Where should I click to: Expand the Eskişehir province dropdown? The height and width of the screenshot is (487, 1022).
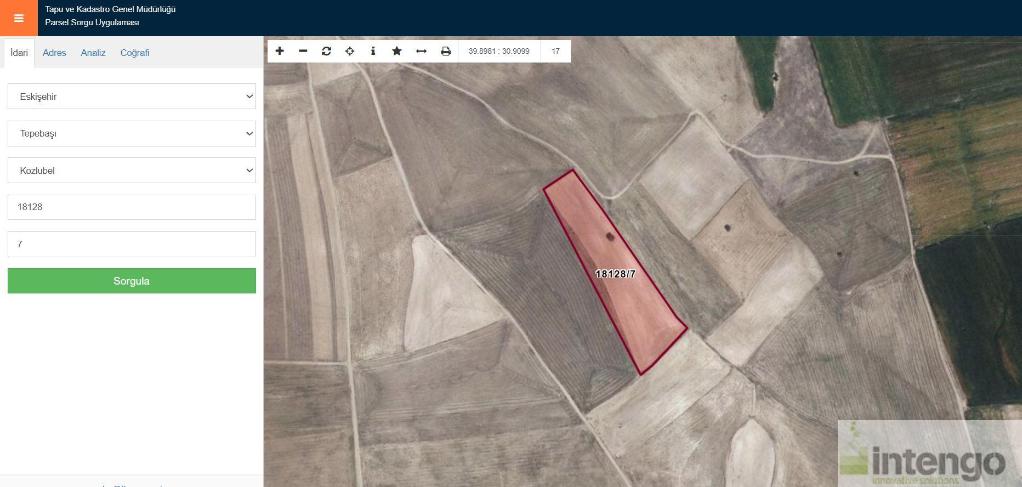click(x=131, y=96)
